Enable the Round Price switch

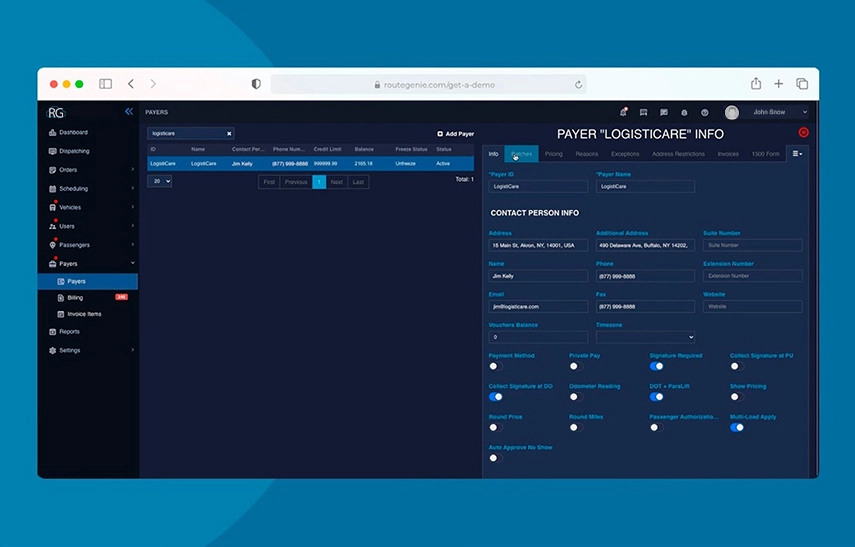point(495,428)
